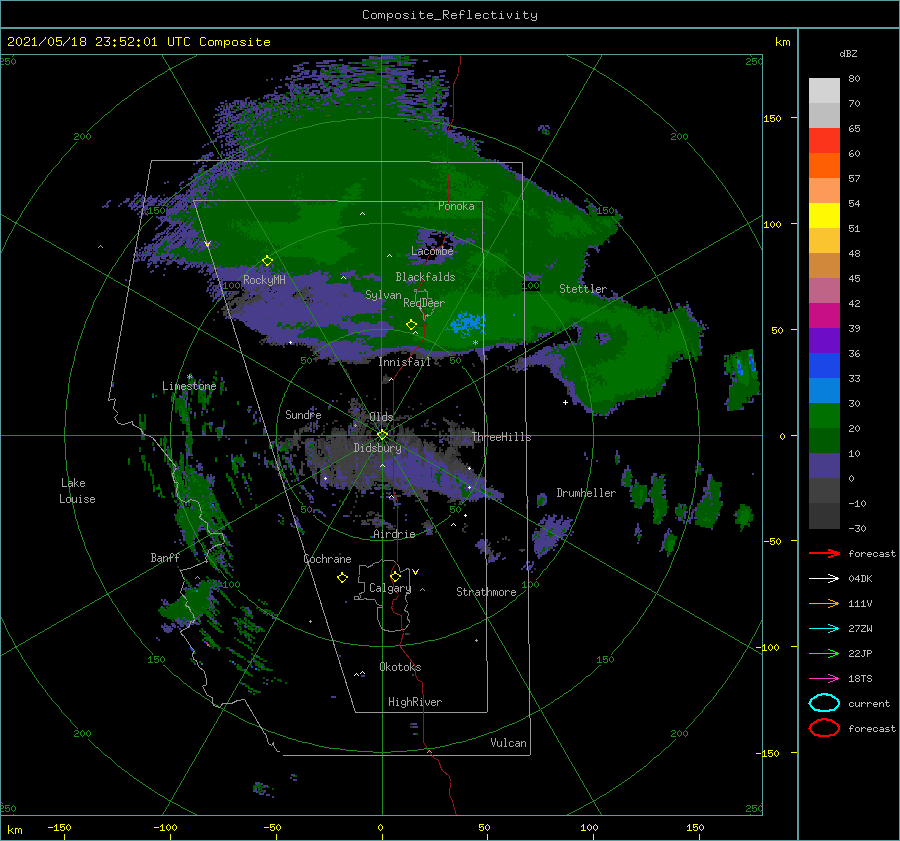The width and height of the screenshot is (900, 841).
Task: Click the Cochrane town label
Action: click(x=327, y=559)
